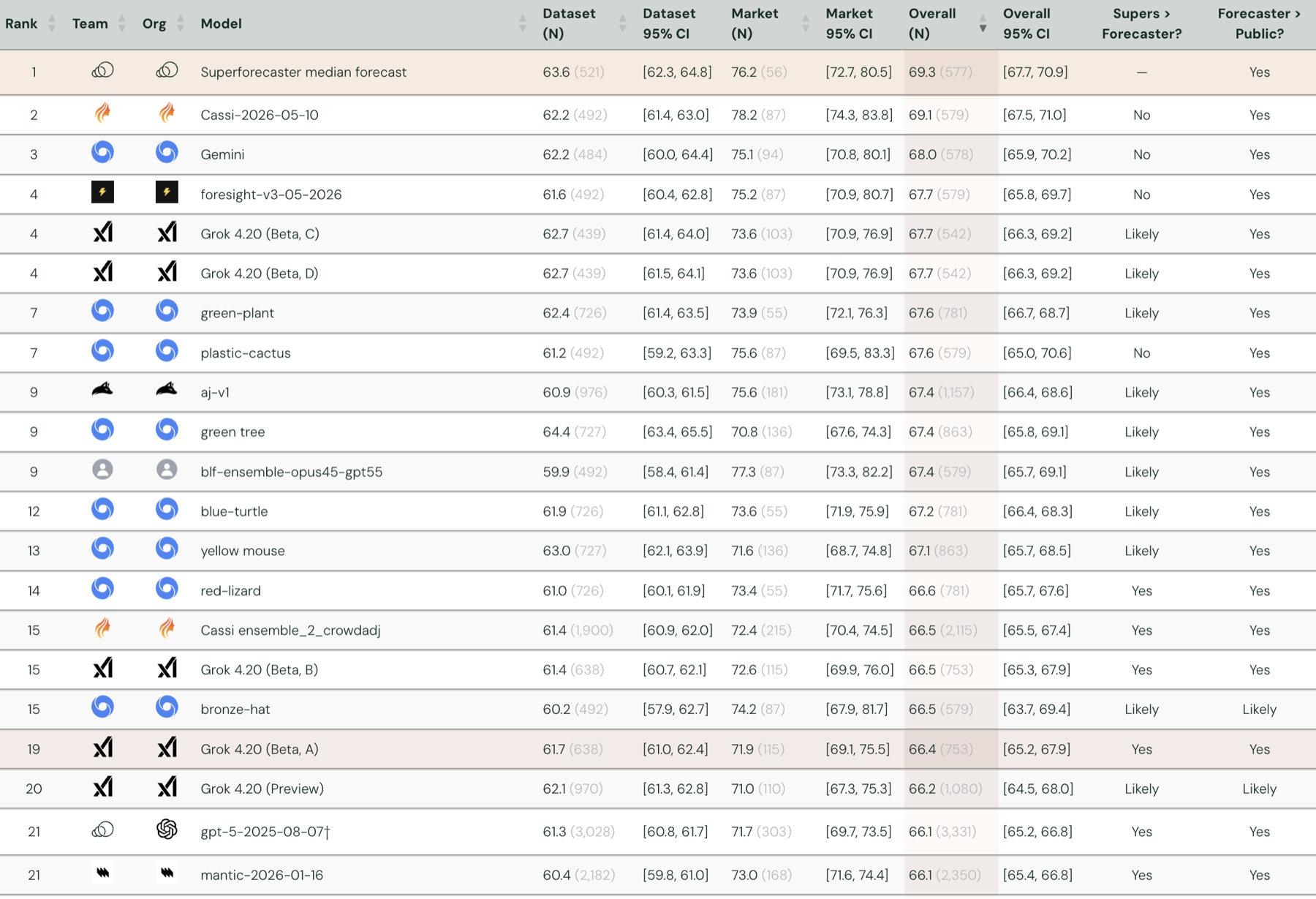The width and height of the screenshot is (1316, 899).
Task: Click the Team icon in the blue-turtle row
Action: pos(102,509)
